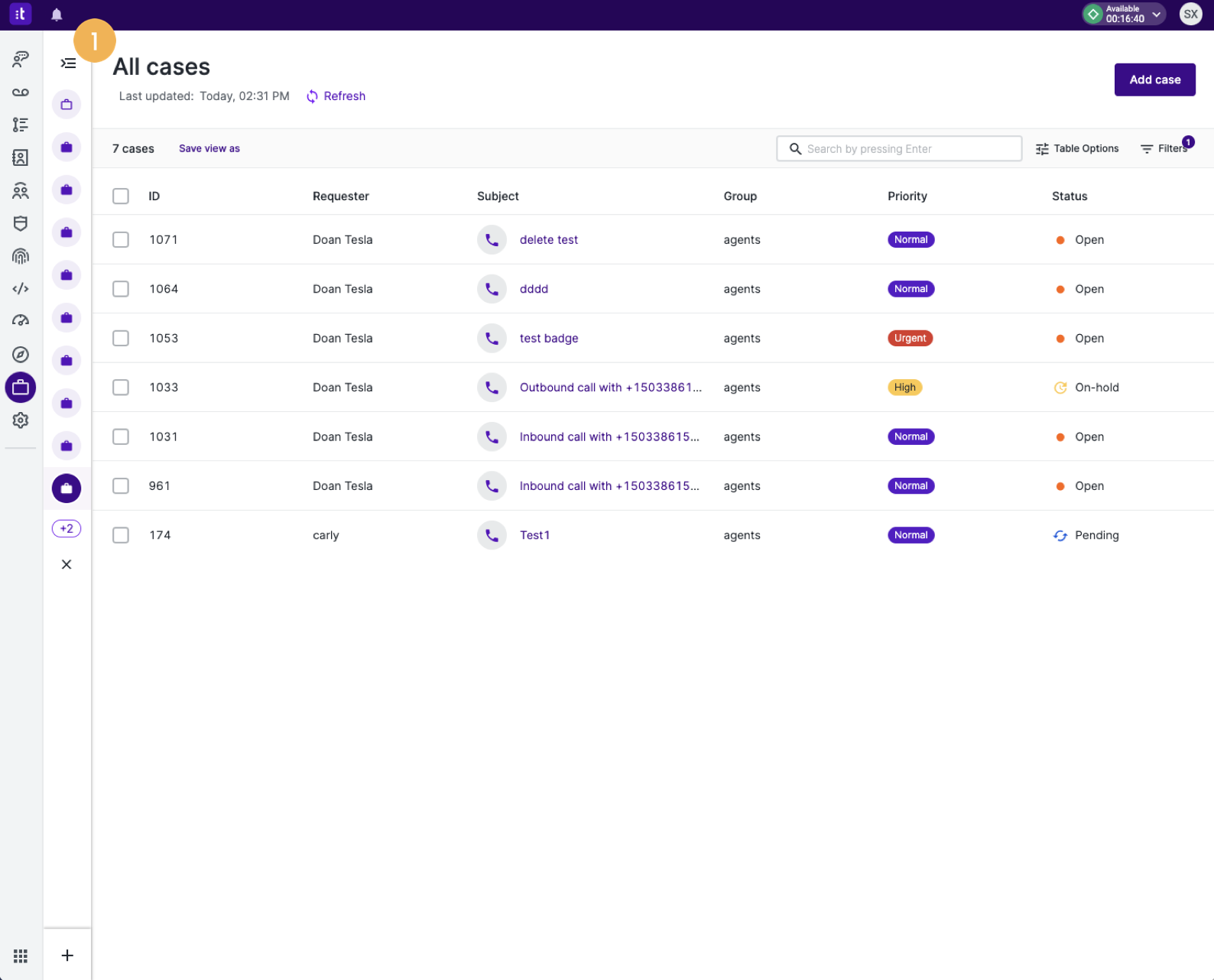Click the Urgent priority badge
Image resolution: width=1214 pixels, height=980 pixels.
coord(910,338)
